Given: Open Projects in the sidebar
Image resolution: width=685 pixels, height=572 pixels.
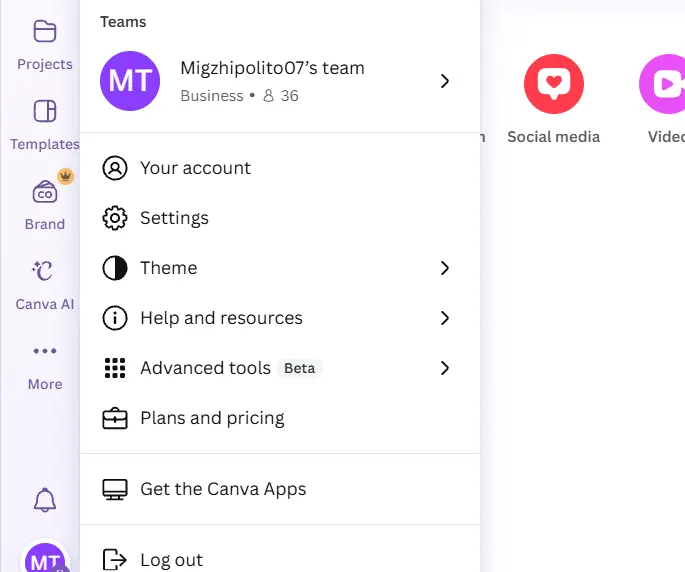Looking at the screenshot, I should (45, 45).
